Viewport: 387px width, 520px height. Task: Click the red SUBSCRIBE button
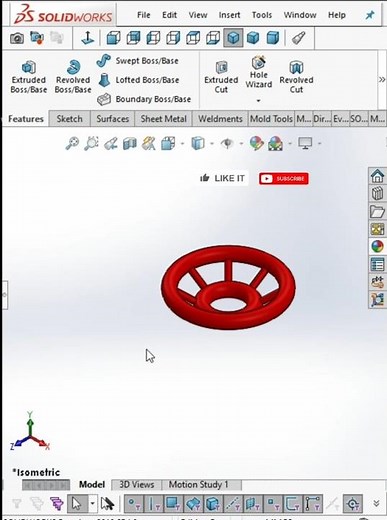point(284,179)
